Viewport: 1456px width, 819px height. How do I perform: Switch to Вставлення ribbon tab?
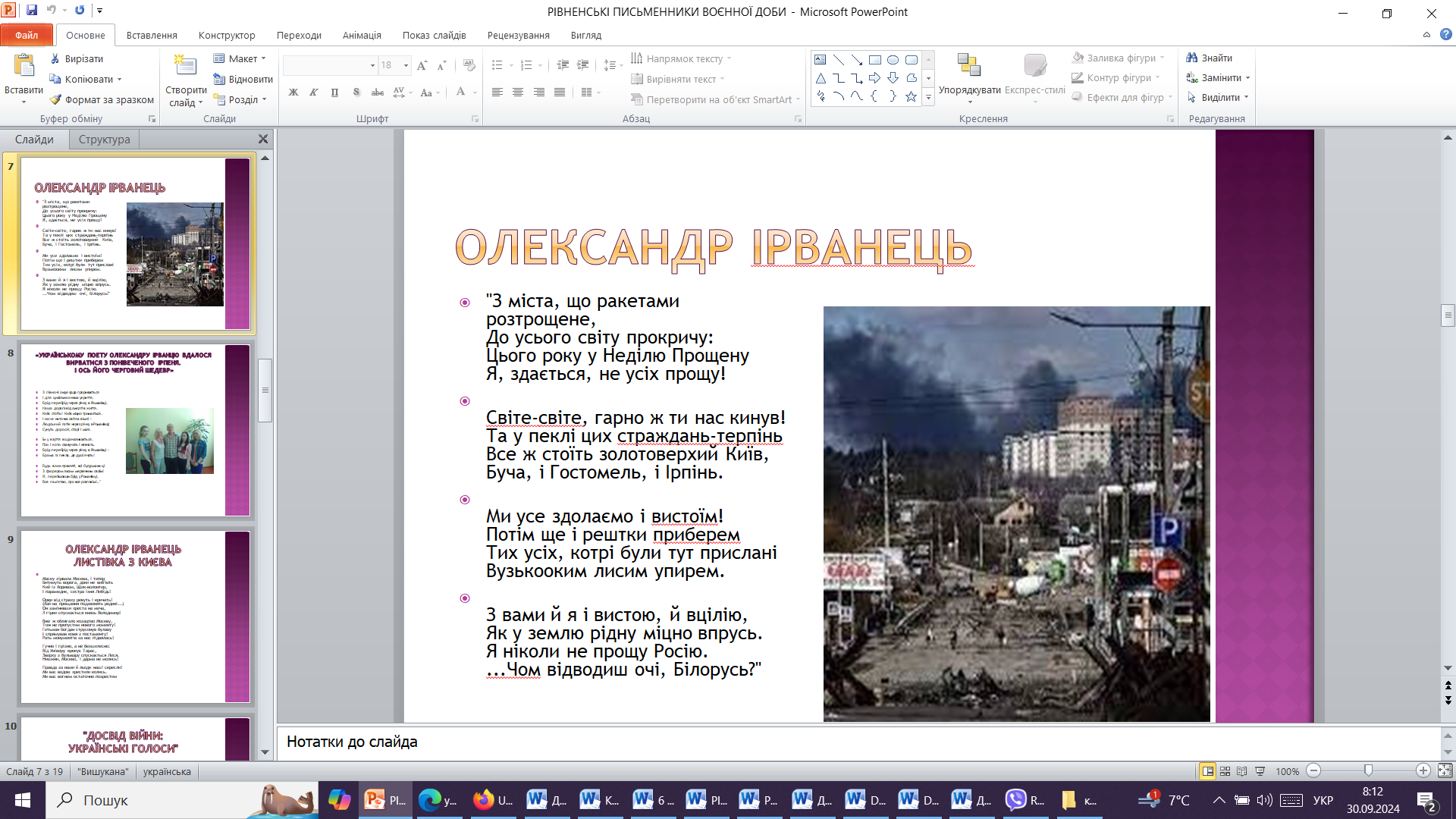pos(152,35)
